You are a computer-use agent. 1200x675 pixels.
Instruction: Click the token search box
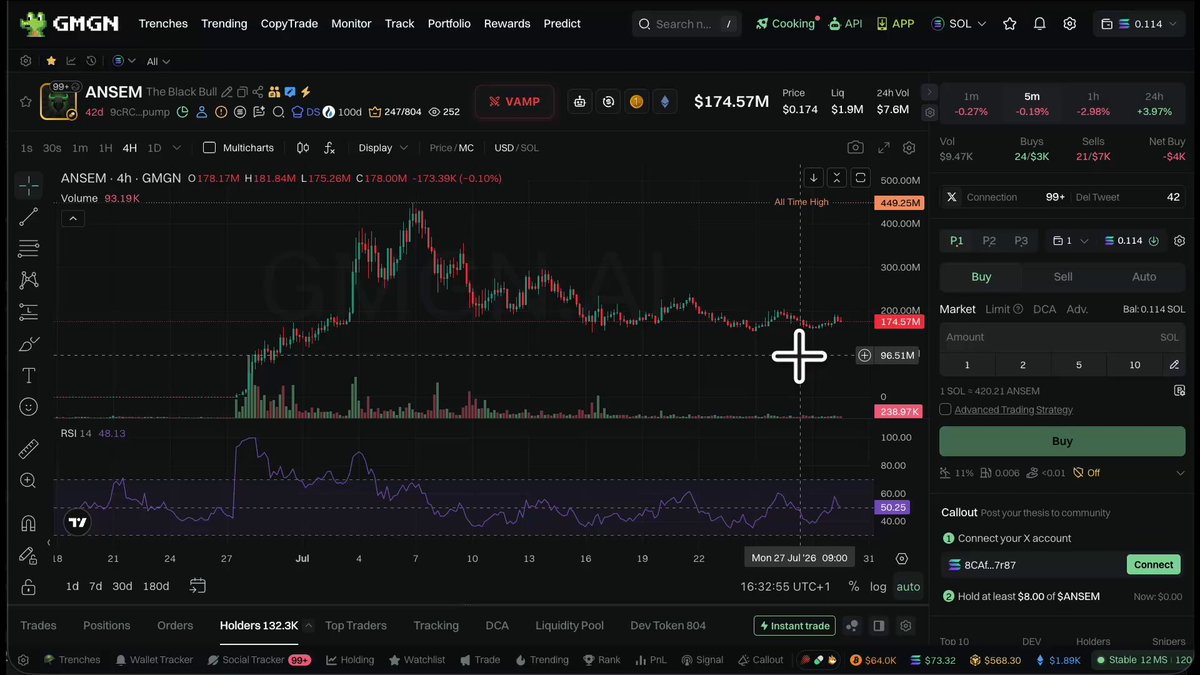[x=686, y=24]
